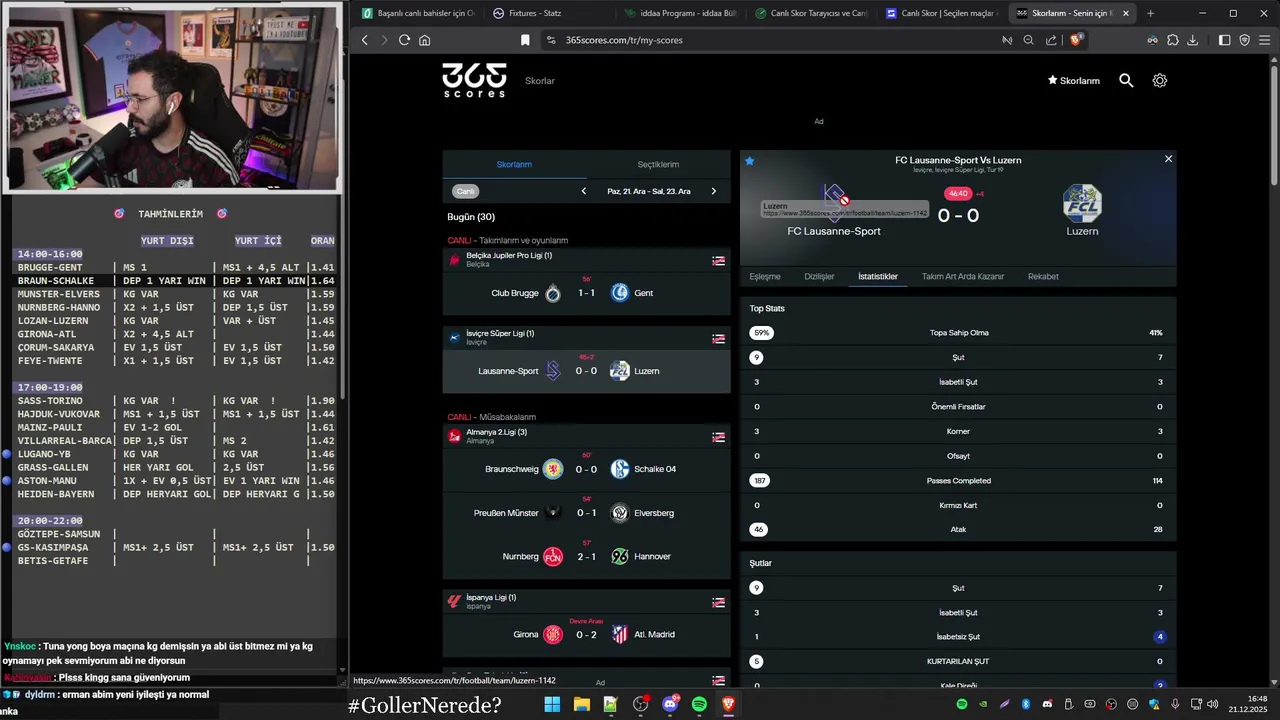Open the Eşleşme match tab
The image size is (1280, 720).
click(765, 276)
